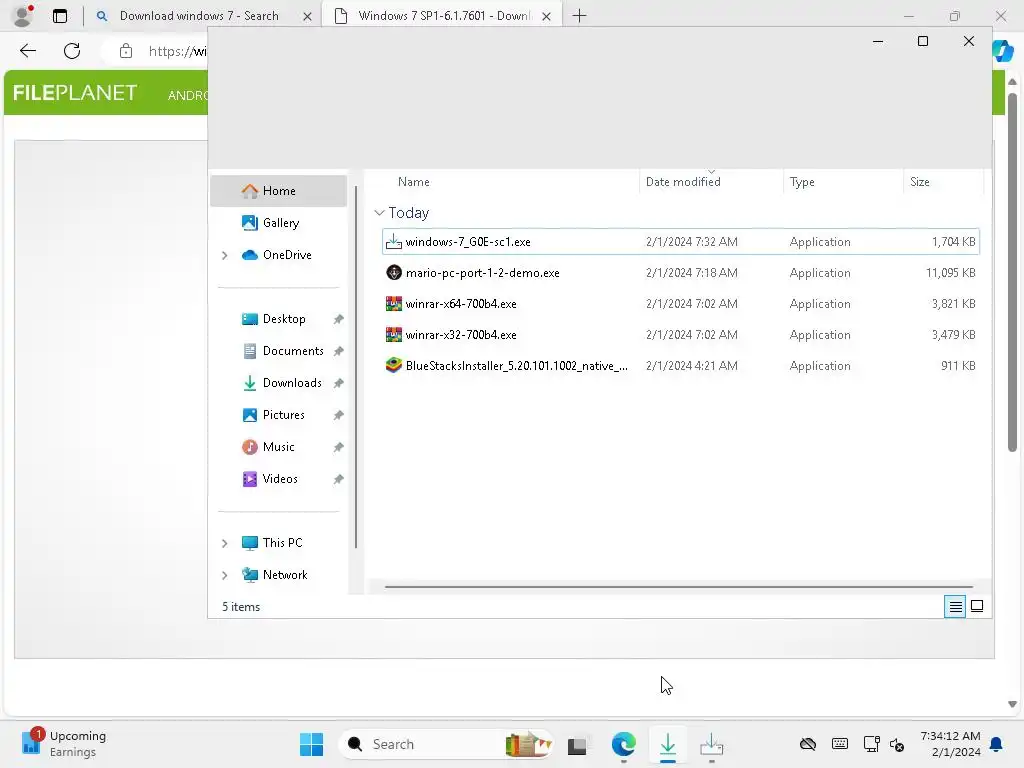Open Home in the navigation pane
Screen dimensions: 1024x768
(278, 191)
